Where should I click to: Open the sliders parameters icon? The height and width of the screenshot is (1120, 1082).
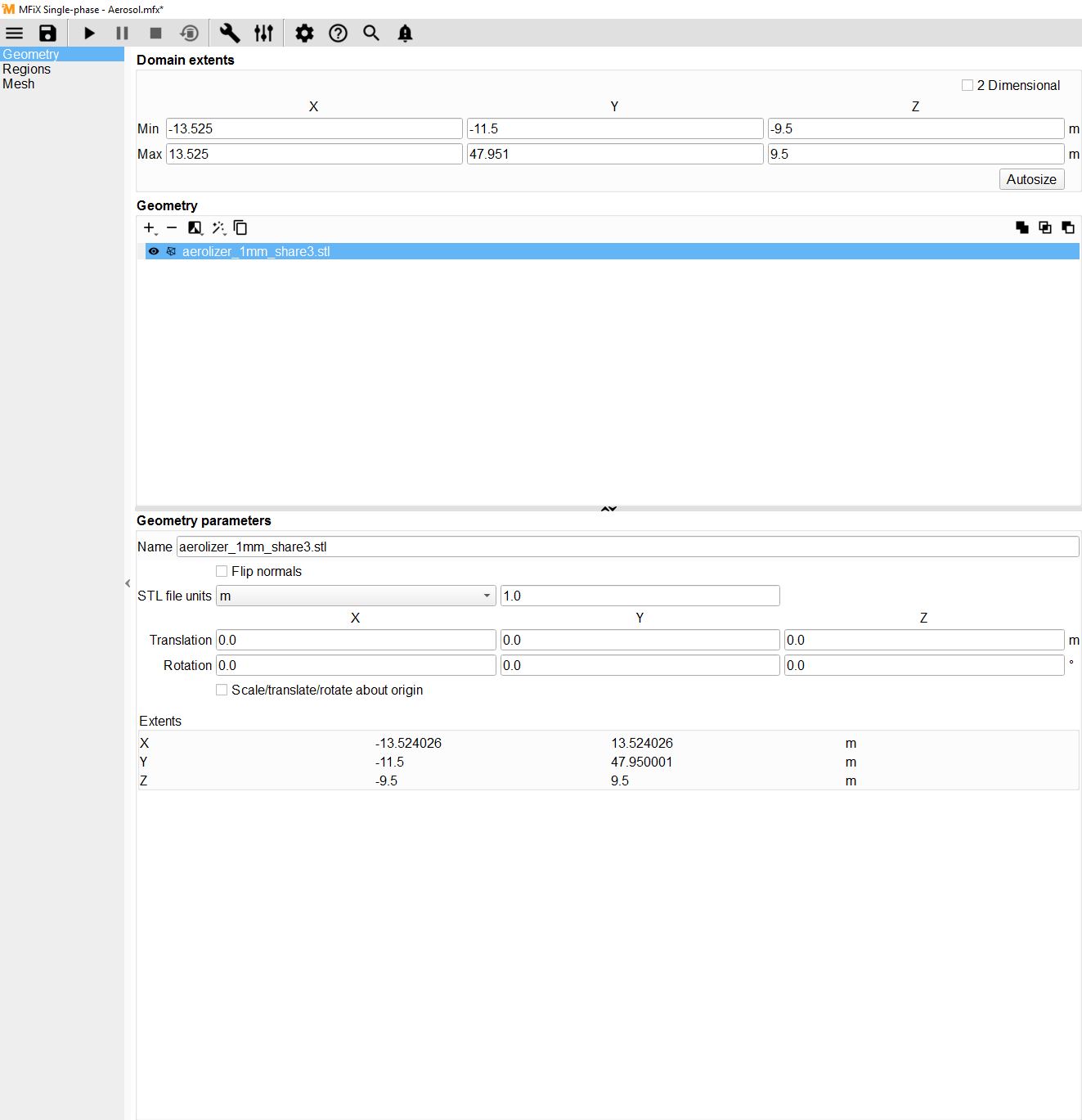pyautogui.click(x=263, y=34)
